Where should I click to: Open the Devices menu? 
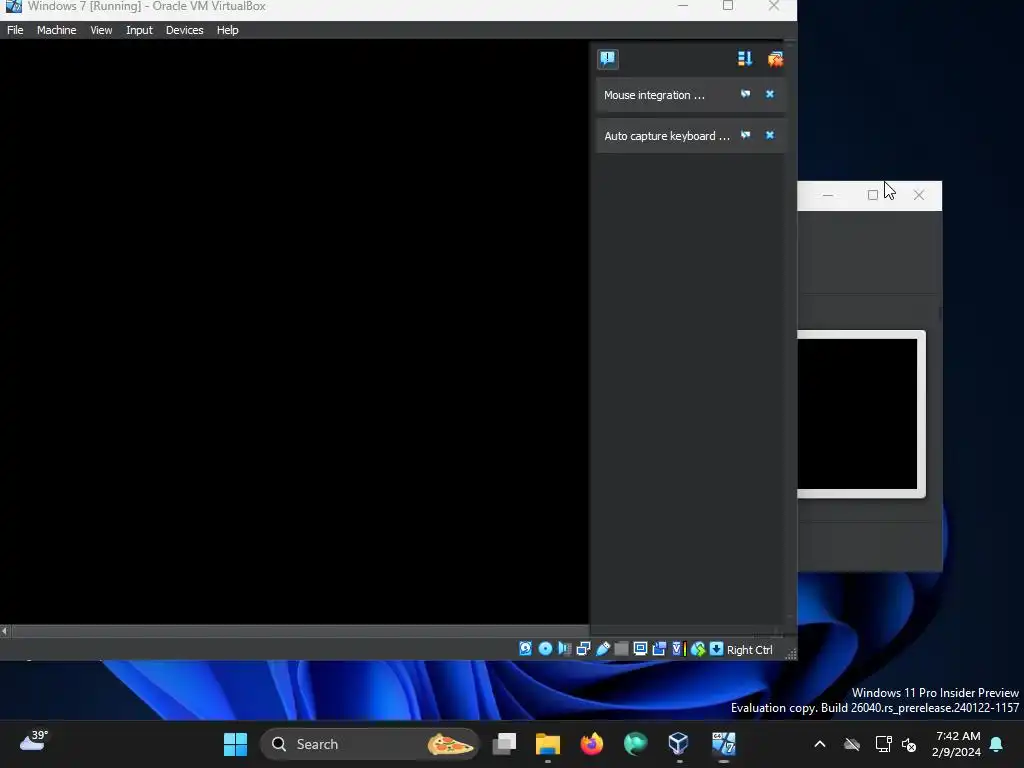point(184,30)
